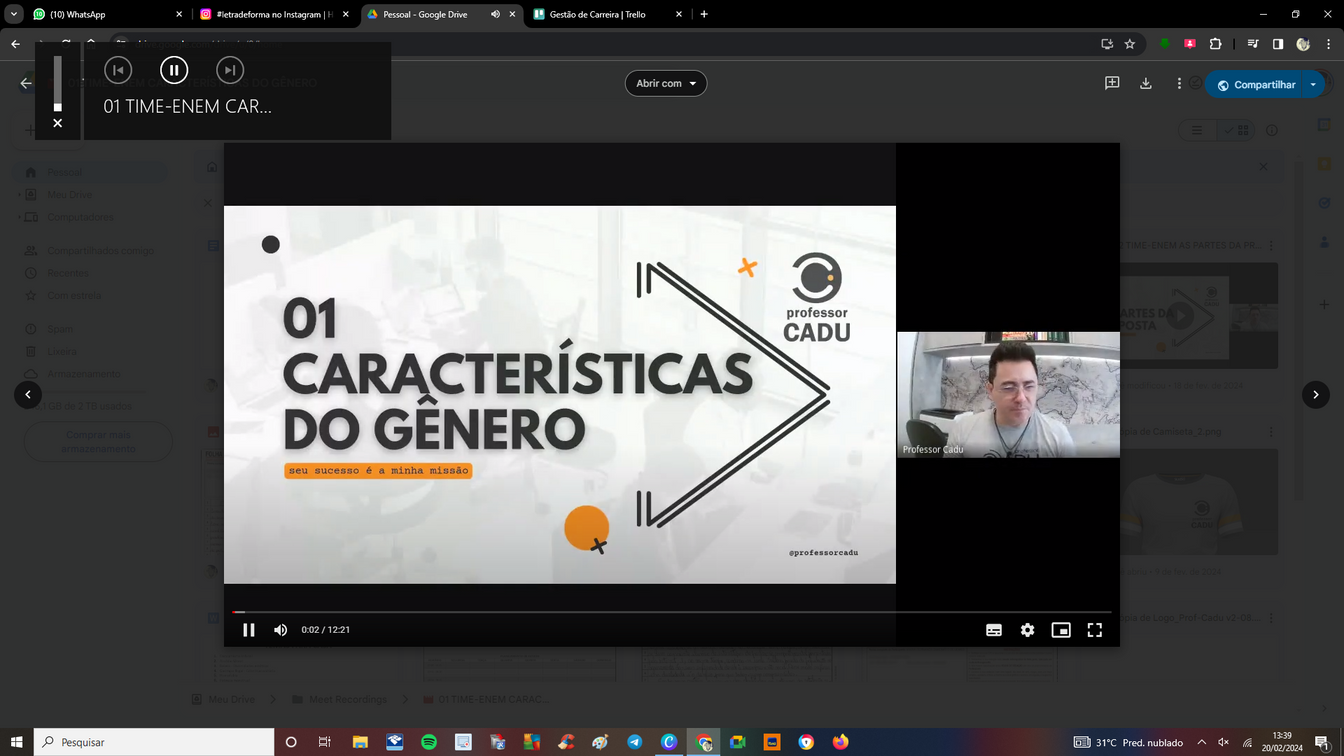Image resolution: width=1344 pixels, height=756 pixels.
Task: Click the Professor Cadu webcam feed
Action: pos(1008,394)
